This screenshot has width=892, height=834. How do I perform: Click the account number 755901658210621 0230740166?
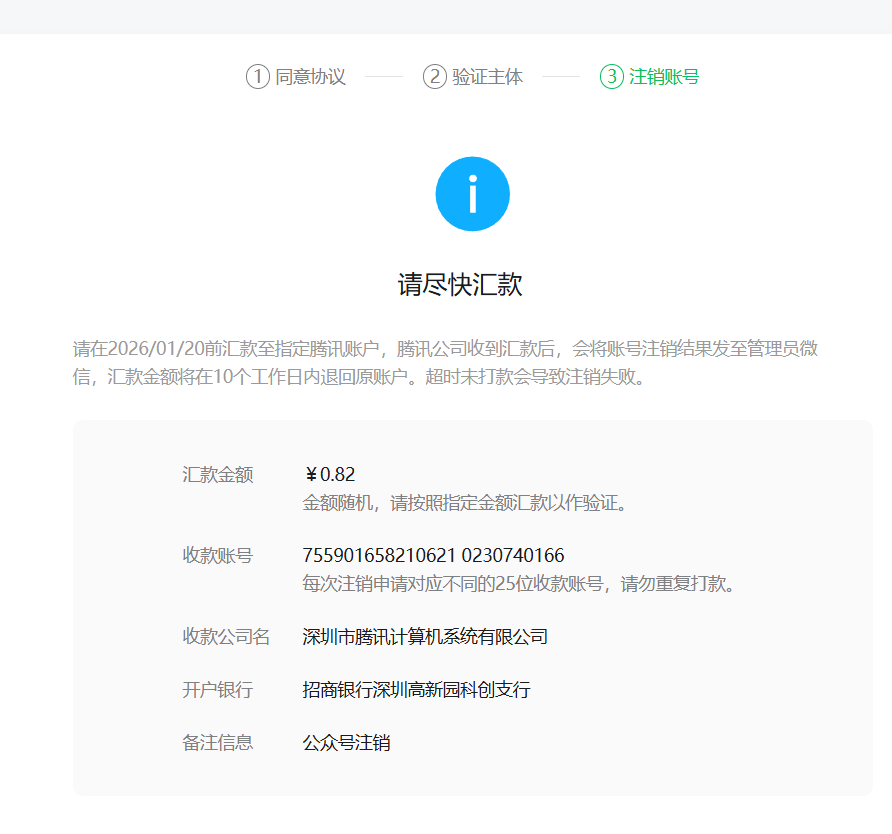[433, 555]
